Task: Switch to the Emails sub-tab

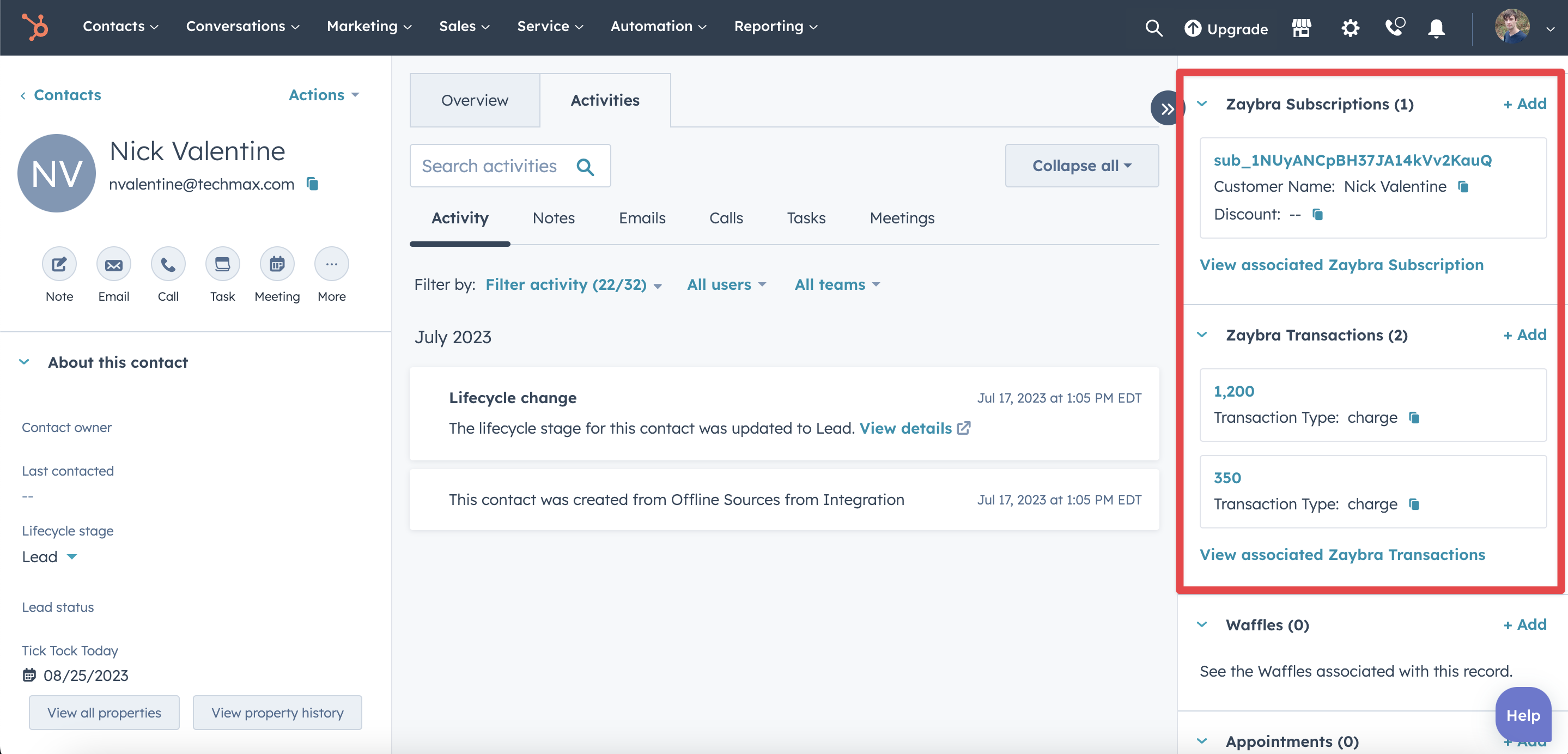Action: (642, 218)
